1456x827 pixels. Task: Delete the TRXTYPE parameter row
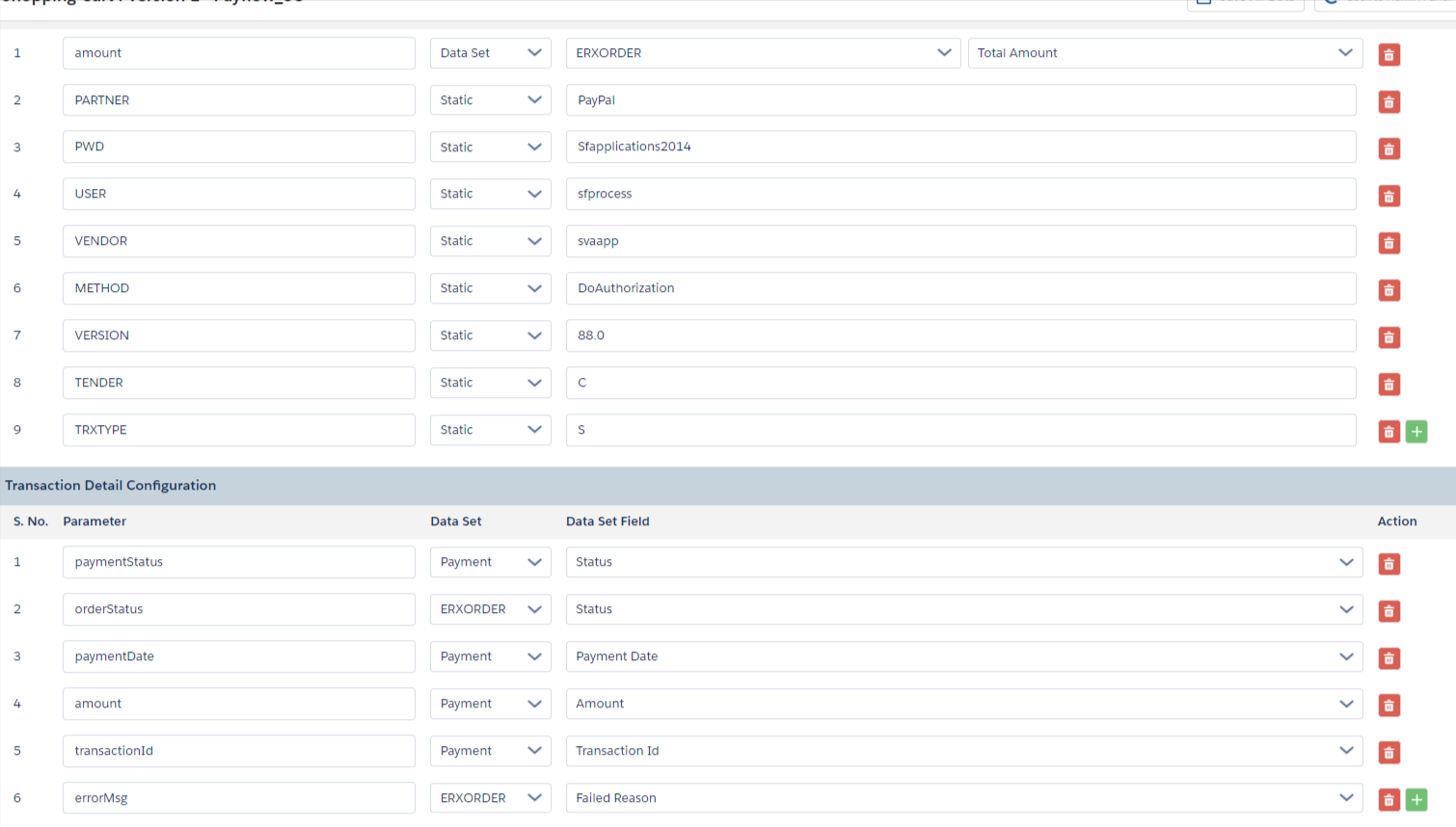click(x=1389, y=432)
